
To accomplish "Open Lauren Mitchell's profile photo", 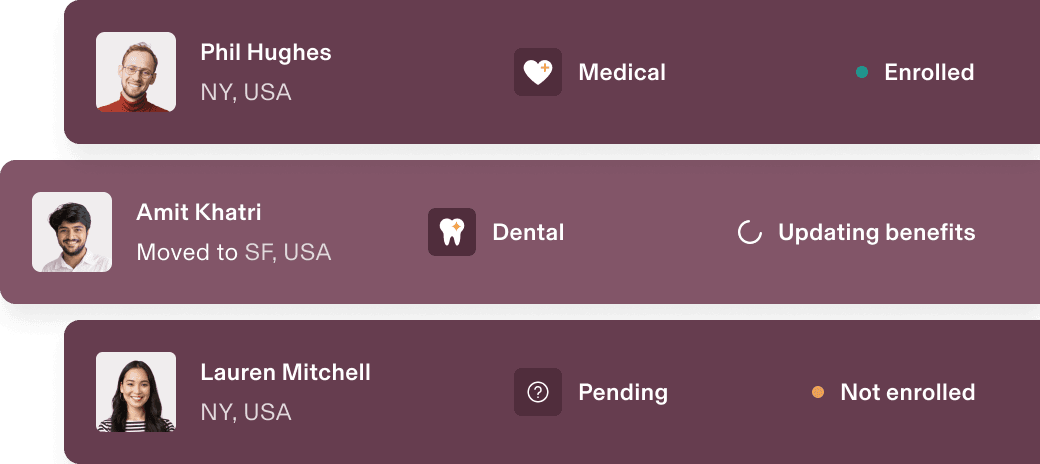I will [x=136, y=392].
